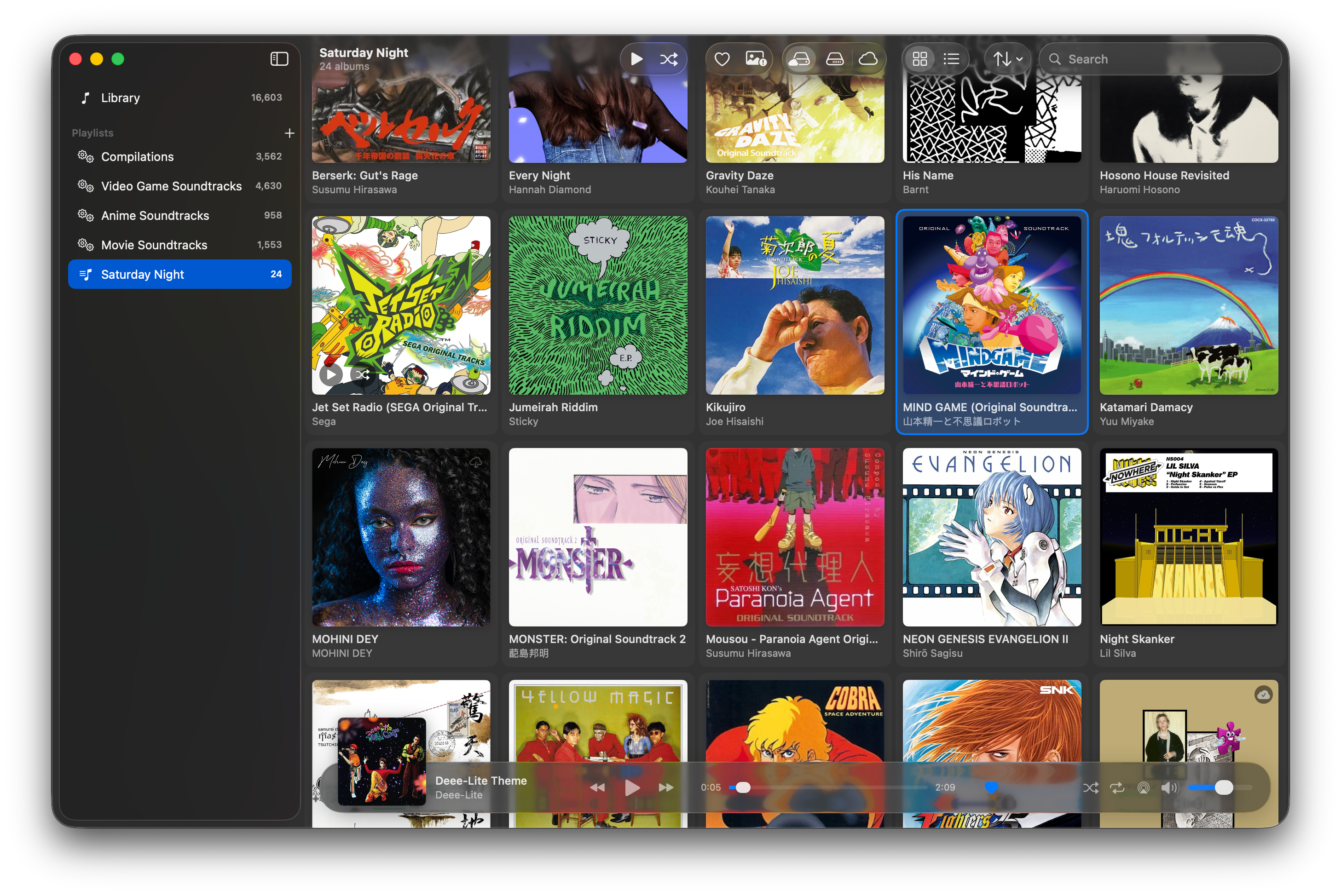
Task: Open the Library in the sidebar
Action: pyautogui.click(x=179, y=98)
